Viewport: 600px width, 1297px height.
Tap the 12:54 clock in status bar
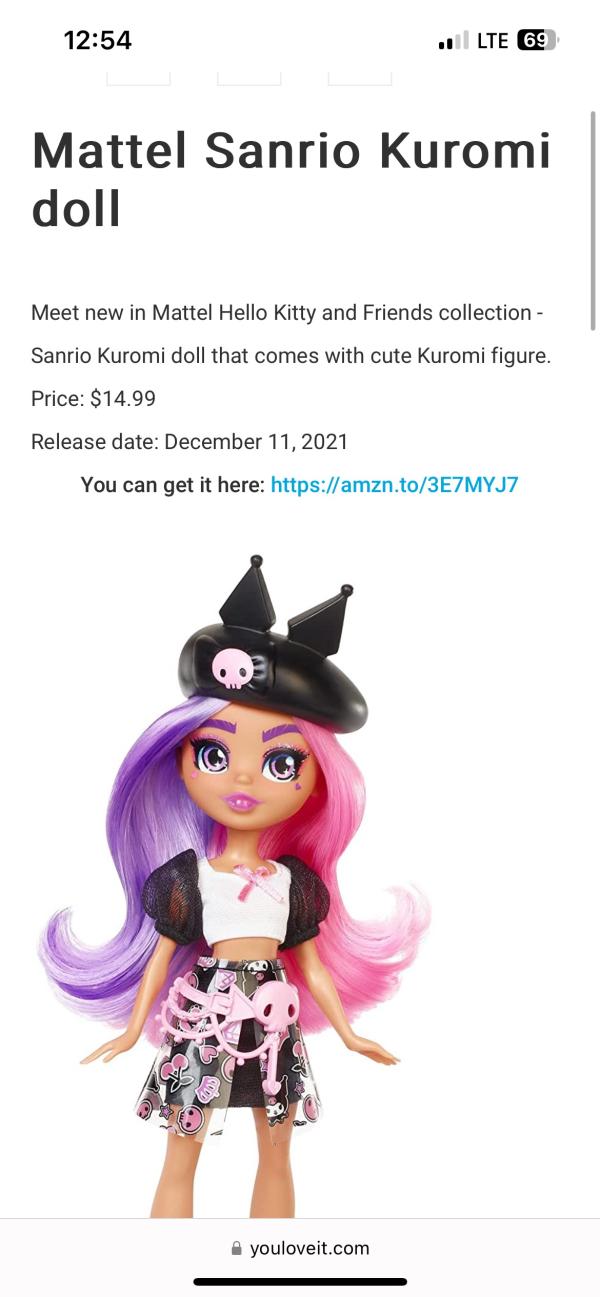tap(98, 40)
